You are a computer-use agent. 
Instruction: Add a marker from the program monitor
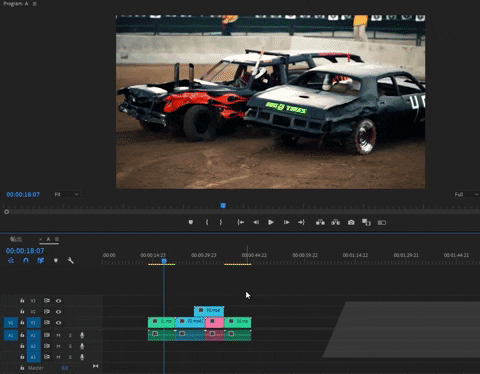(191, 222)
